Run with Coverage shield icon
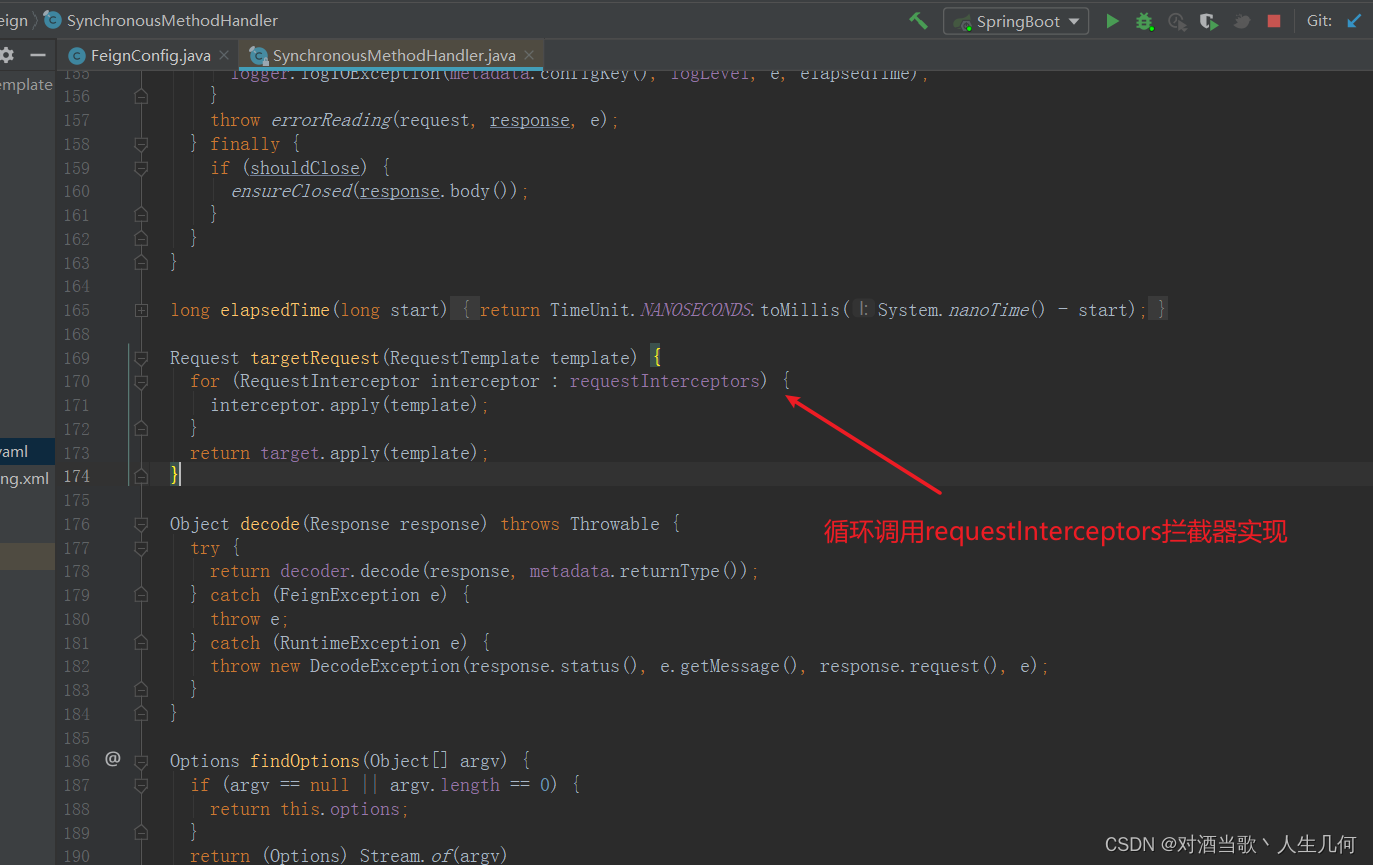Screen dimensions: 1373x865 point(1209,21)
